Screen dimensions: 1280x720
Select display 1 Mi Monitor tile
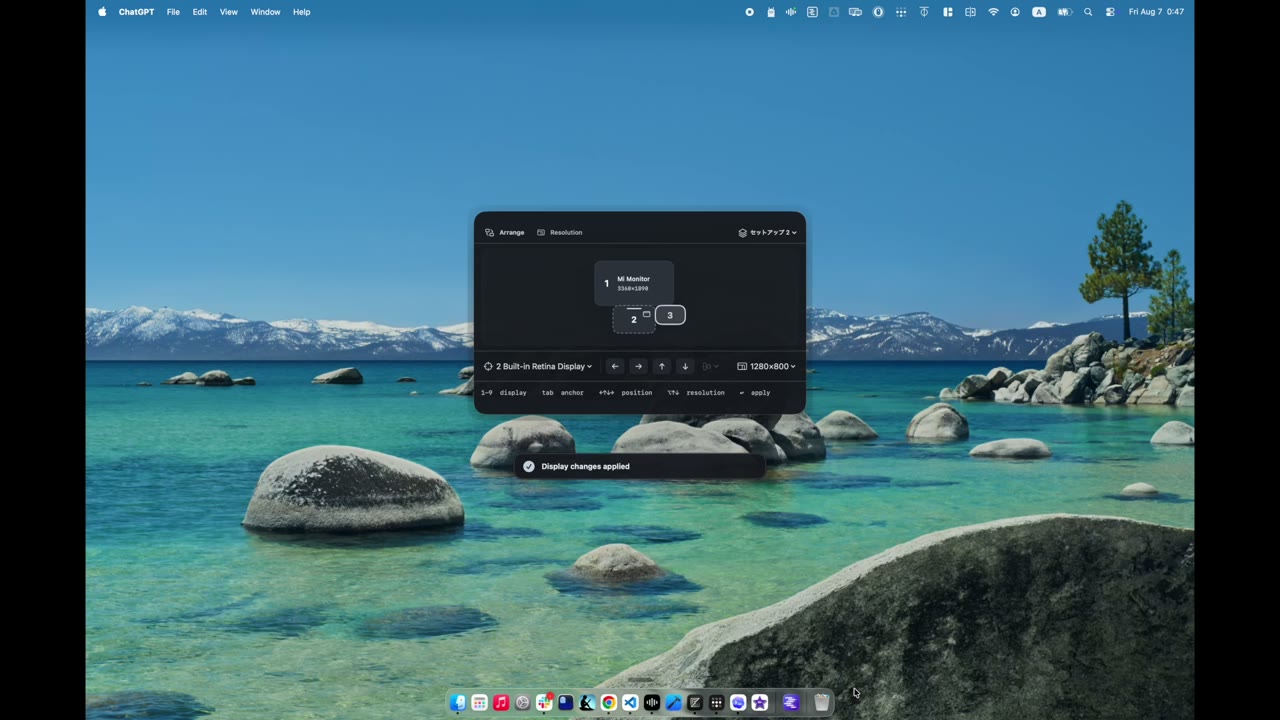pos(634,283)
